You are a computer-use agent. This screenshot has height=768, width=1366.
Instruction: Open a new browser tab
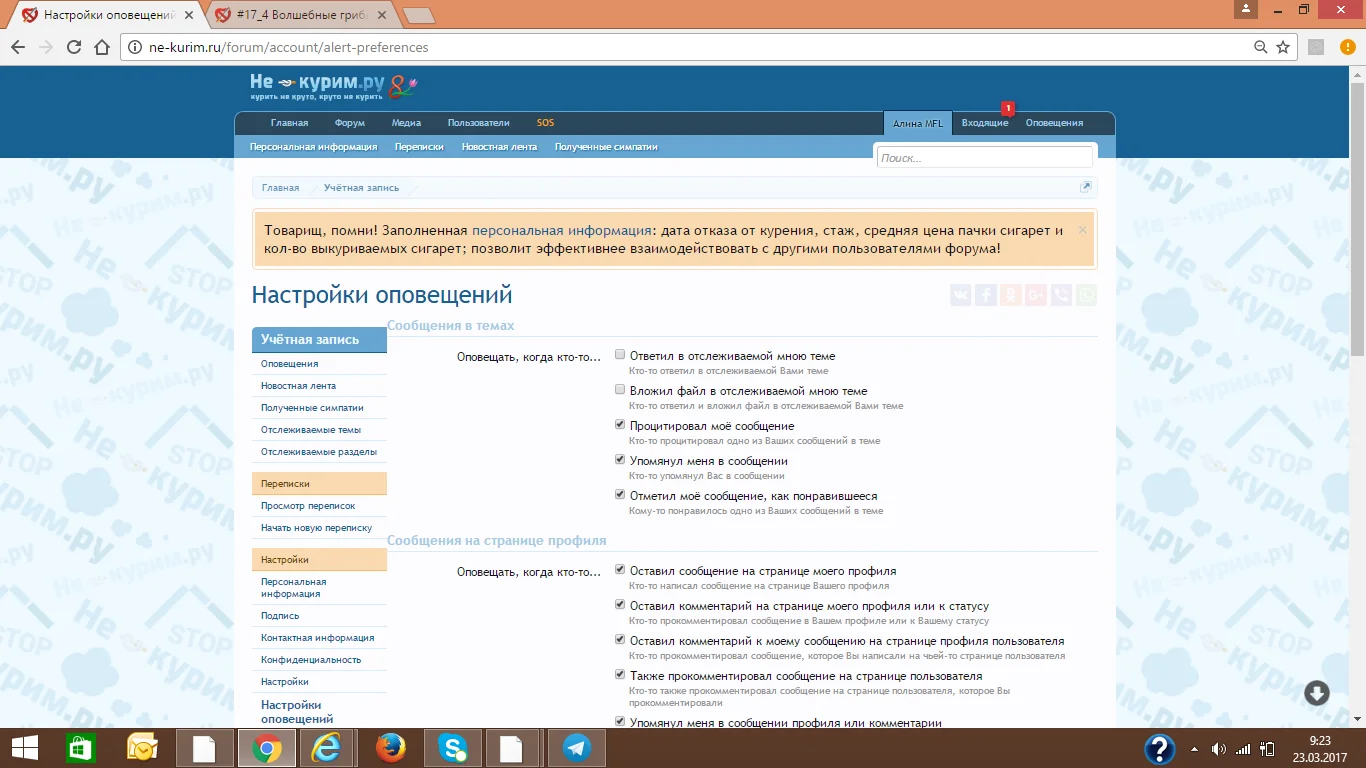(x=418, y=15)
